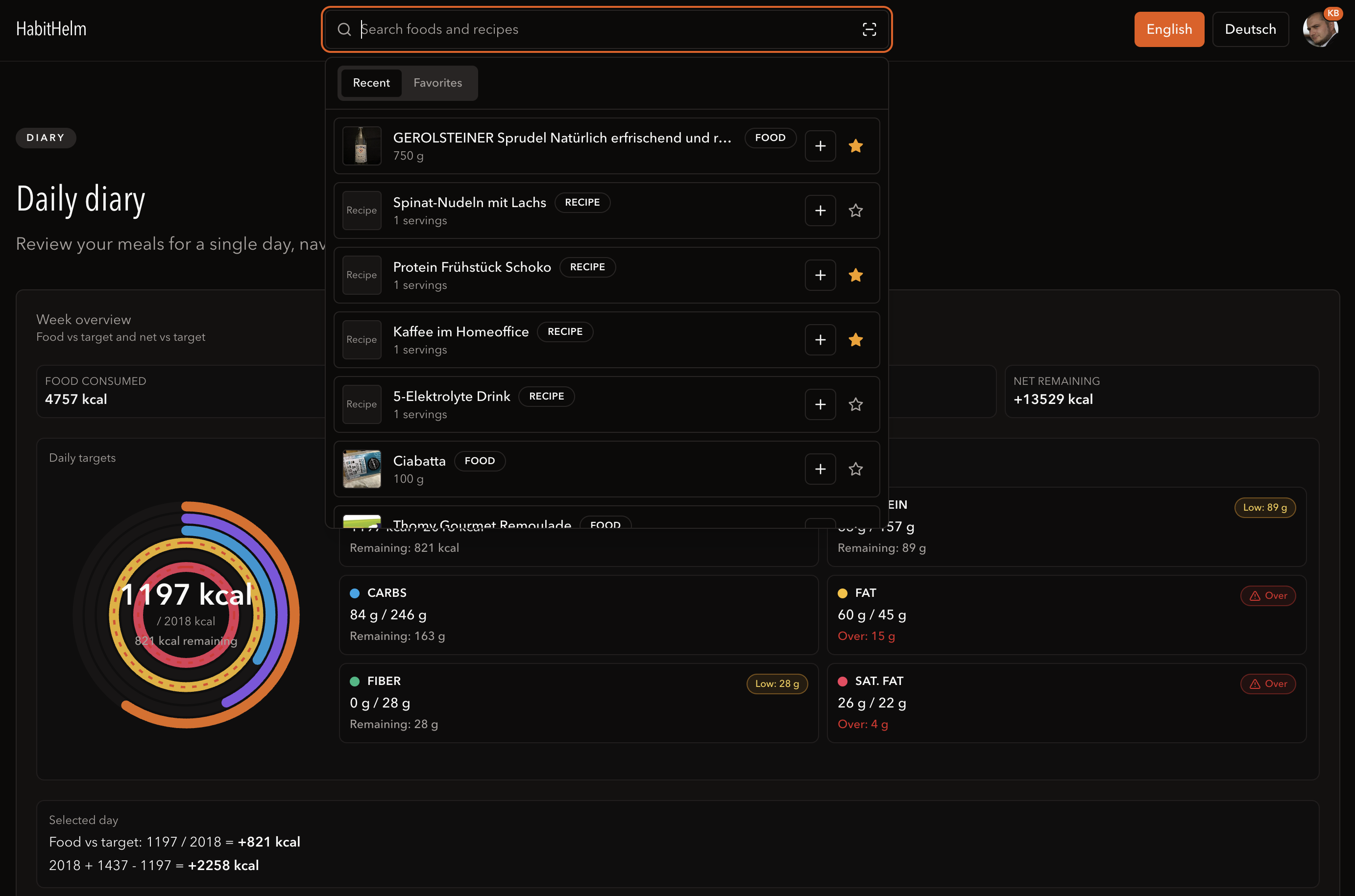The width and height of the screenshot is (1355, 896).
Task: Open the KB profile avatar menu
Action: tap(1321, 28)
